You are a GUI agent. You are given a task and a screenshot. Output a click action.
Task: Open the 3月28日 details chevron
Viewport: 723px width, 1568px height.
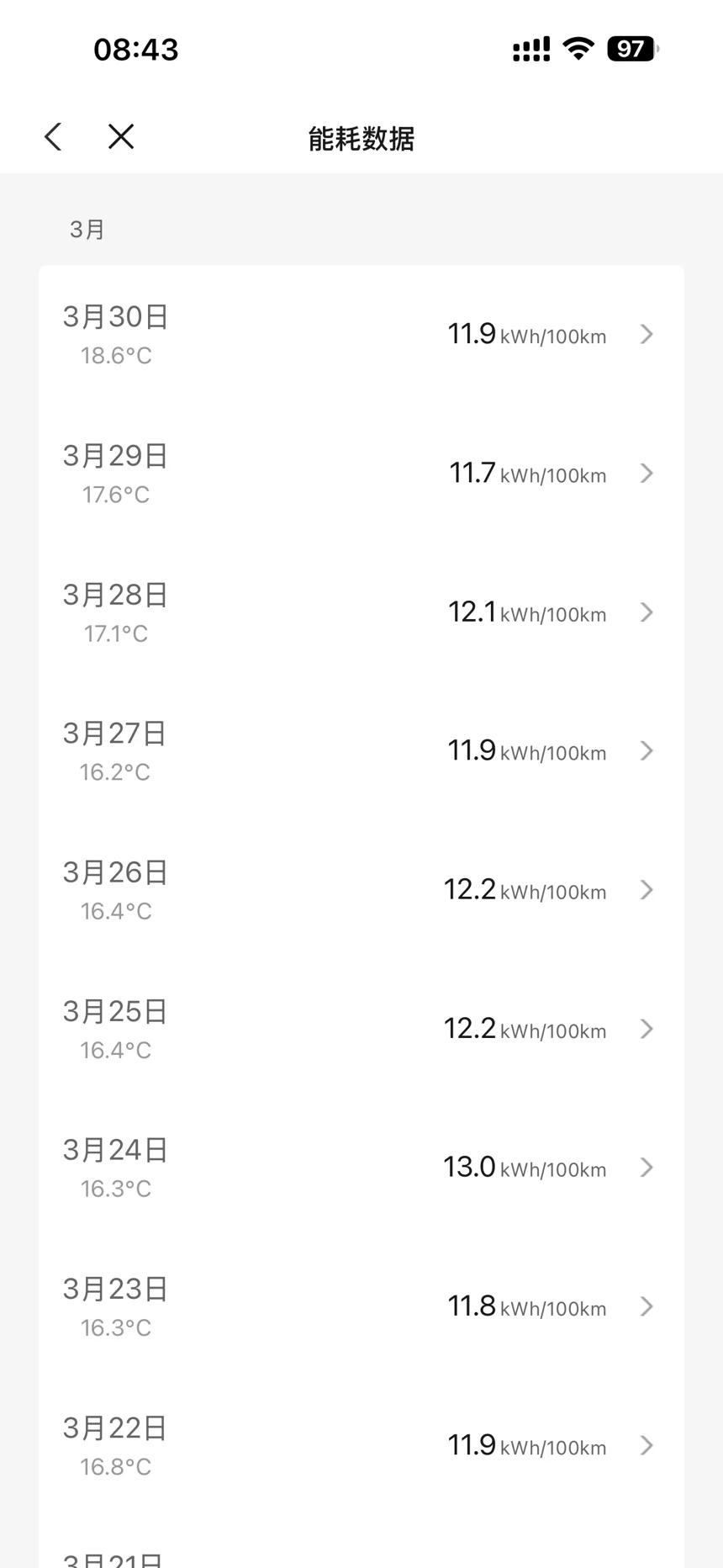(x=646, y=612)
